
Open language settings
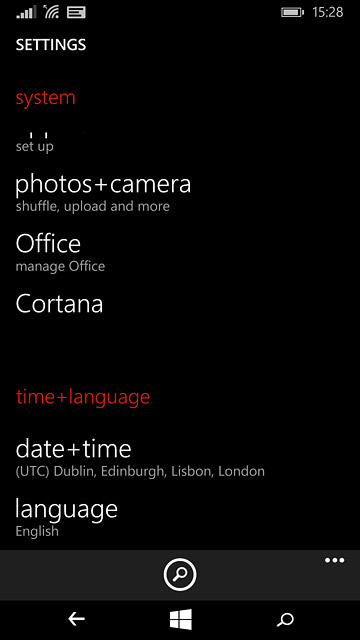[x=67, y=518]
